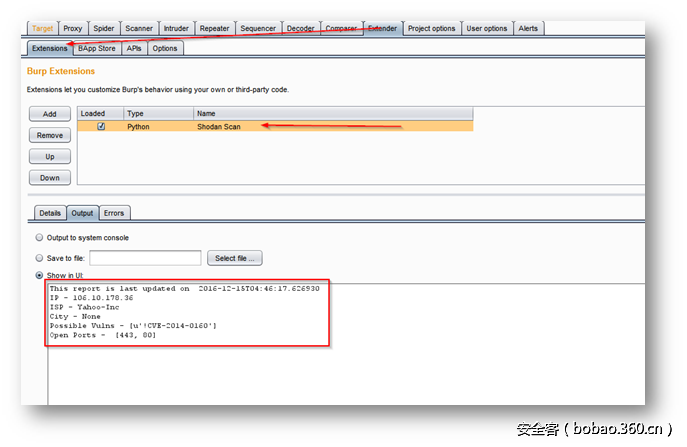Open the BApp Store tab

[x=97, y=48]
